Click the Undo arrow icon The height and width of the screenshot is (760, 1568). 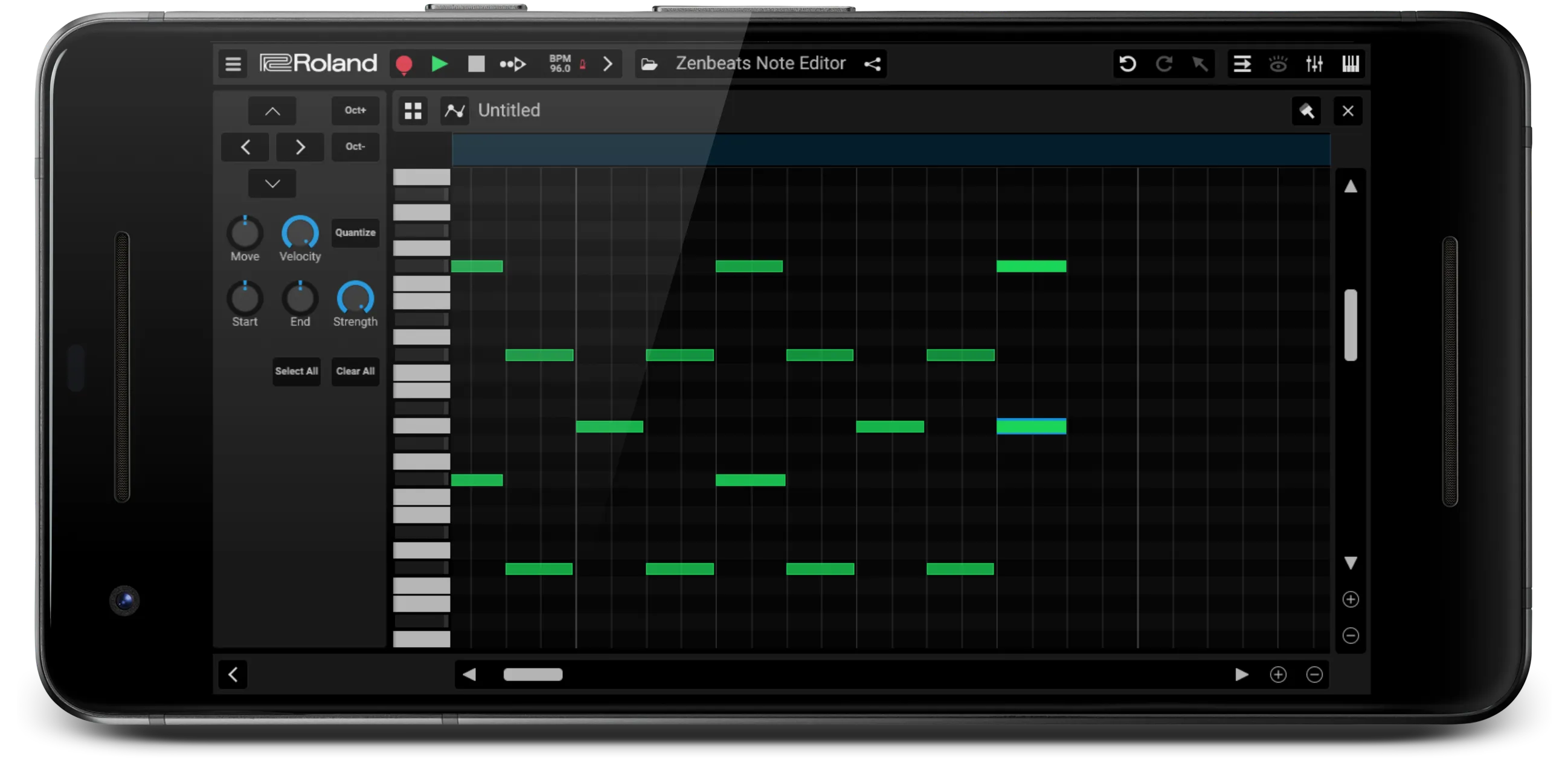coord(1127,64)
